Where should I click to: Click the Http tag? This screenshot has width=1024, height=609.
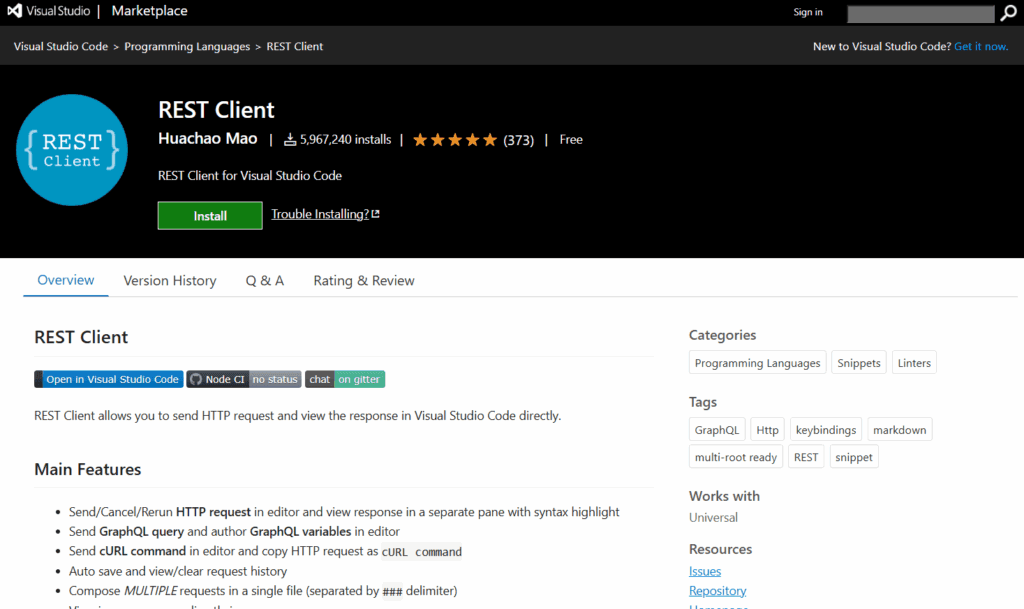(767, 429)
